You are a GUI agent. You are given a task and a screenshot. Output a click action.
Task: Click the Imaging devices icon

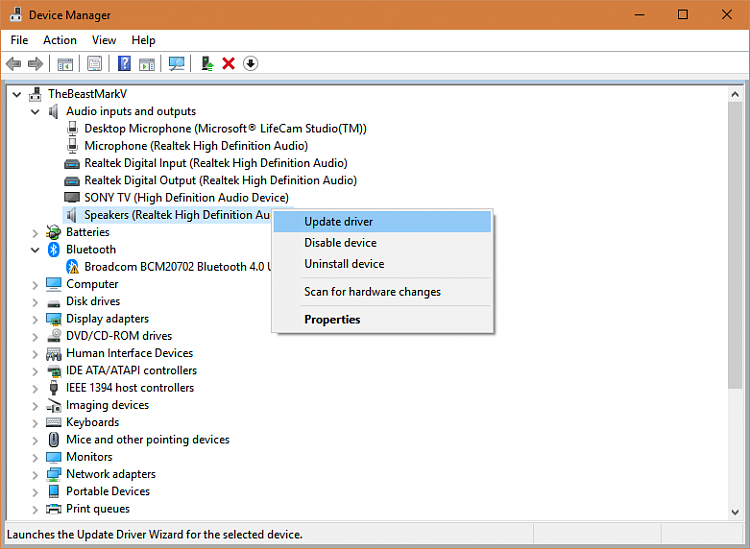54,406
